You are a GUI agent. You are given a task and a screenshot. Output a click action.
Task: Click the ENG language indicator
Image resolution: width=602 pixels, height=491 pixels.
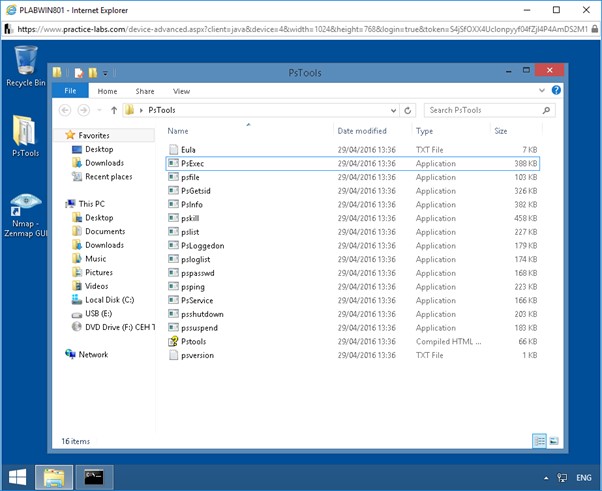(584, 478)
